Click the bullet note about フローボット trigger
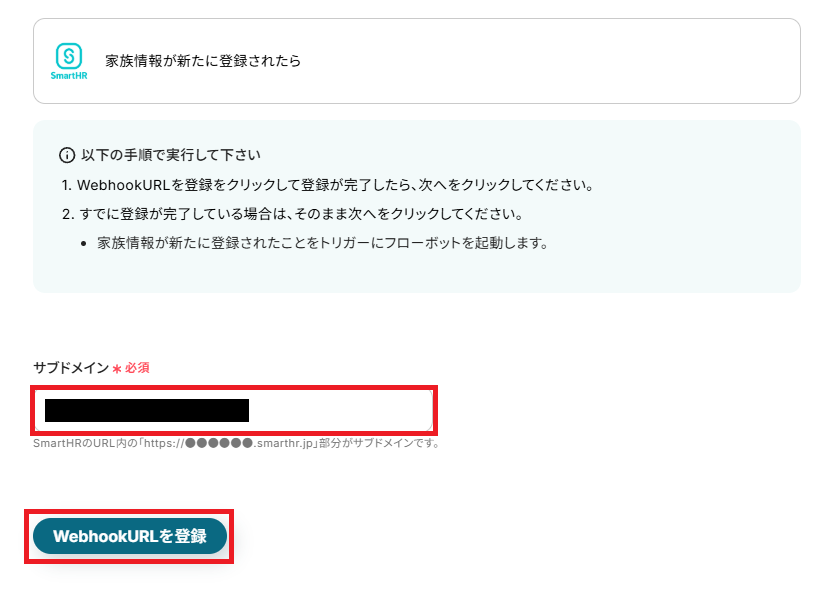The height and width of the screenshot is (602, 836). (323, 243)
